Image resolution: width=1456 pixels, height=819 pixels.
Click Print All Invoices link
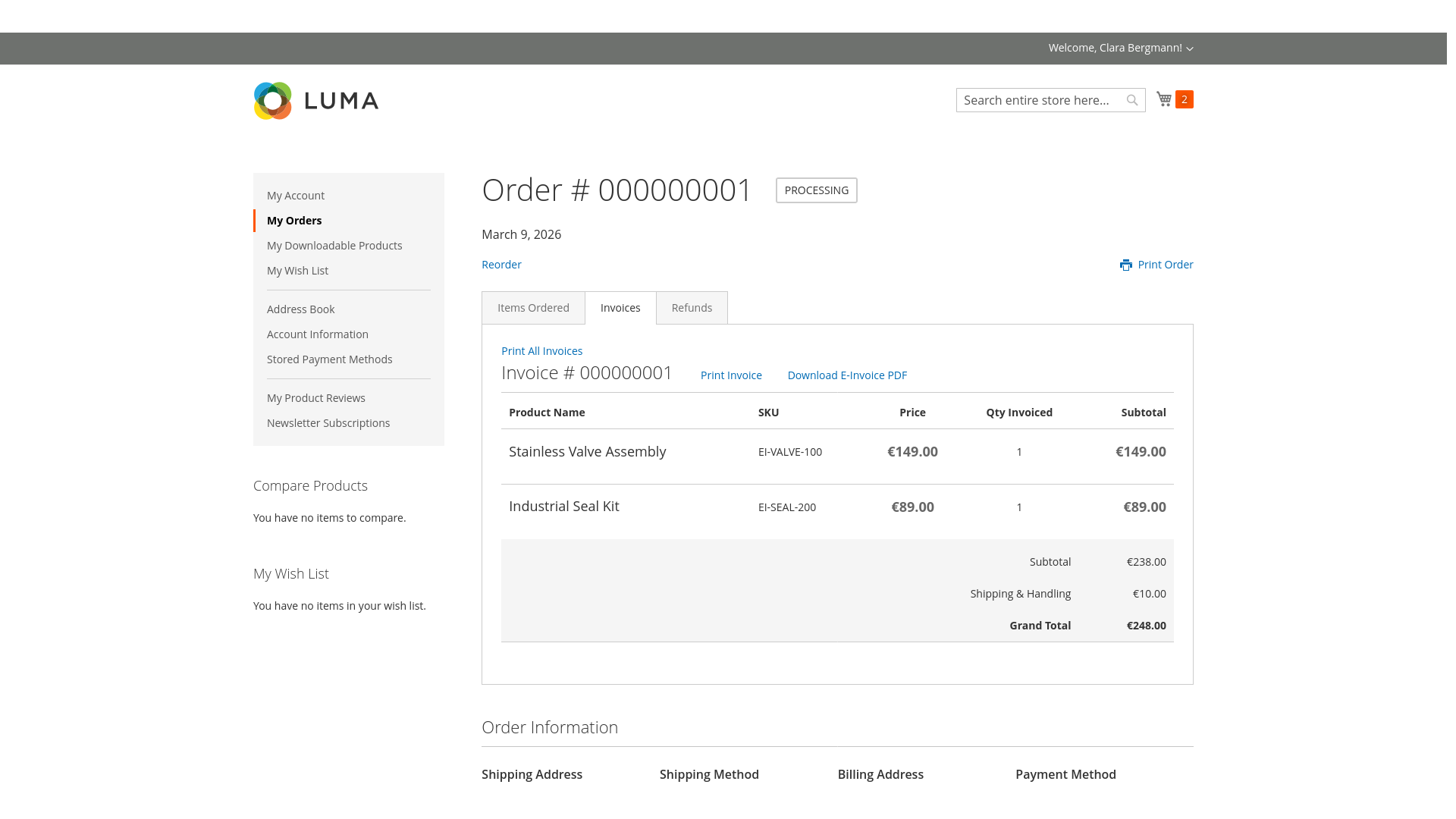click(541, 351)
